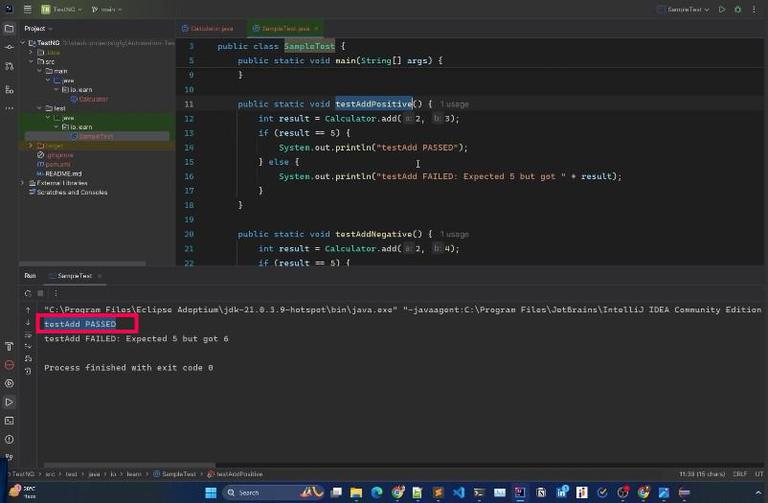The height and width of the screenshot is (503, 768).
Task: Open the Commit tool window icon
Action: click(x=9, y=47)
